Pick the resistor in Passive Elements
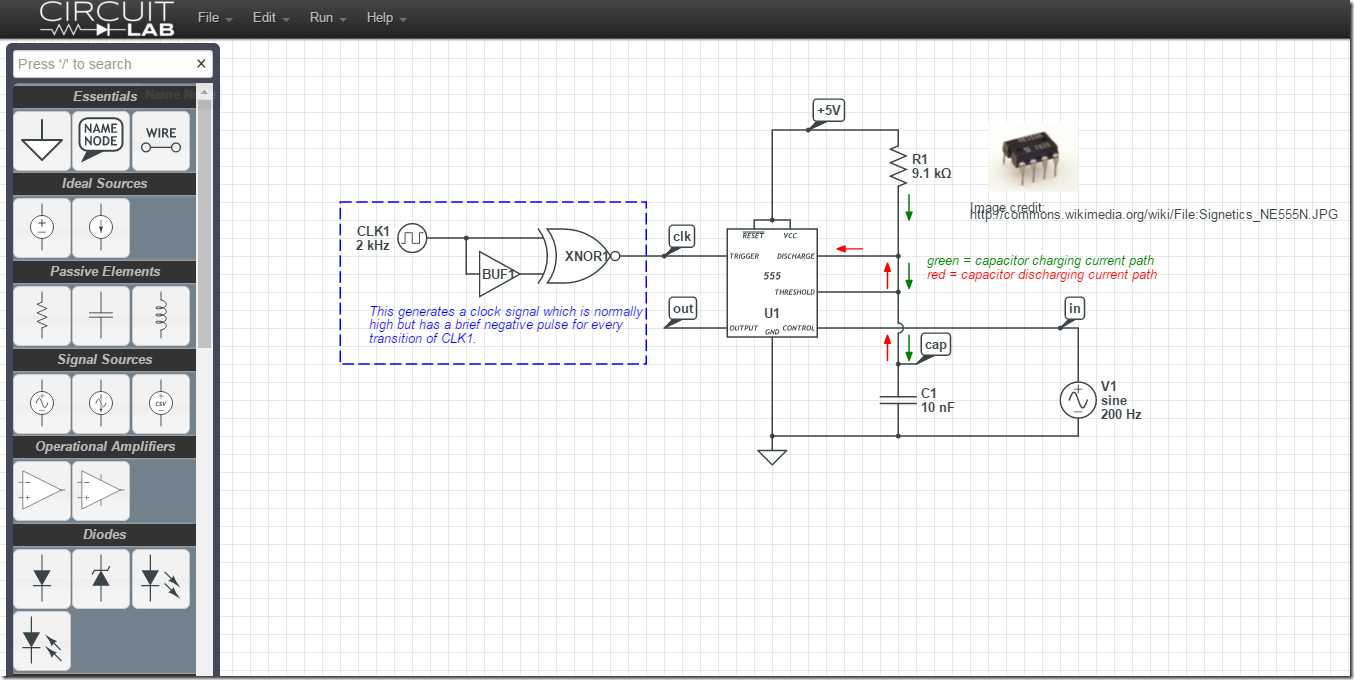The image size is (1354, 680). coord(42,314)
